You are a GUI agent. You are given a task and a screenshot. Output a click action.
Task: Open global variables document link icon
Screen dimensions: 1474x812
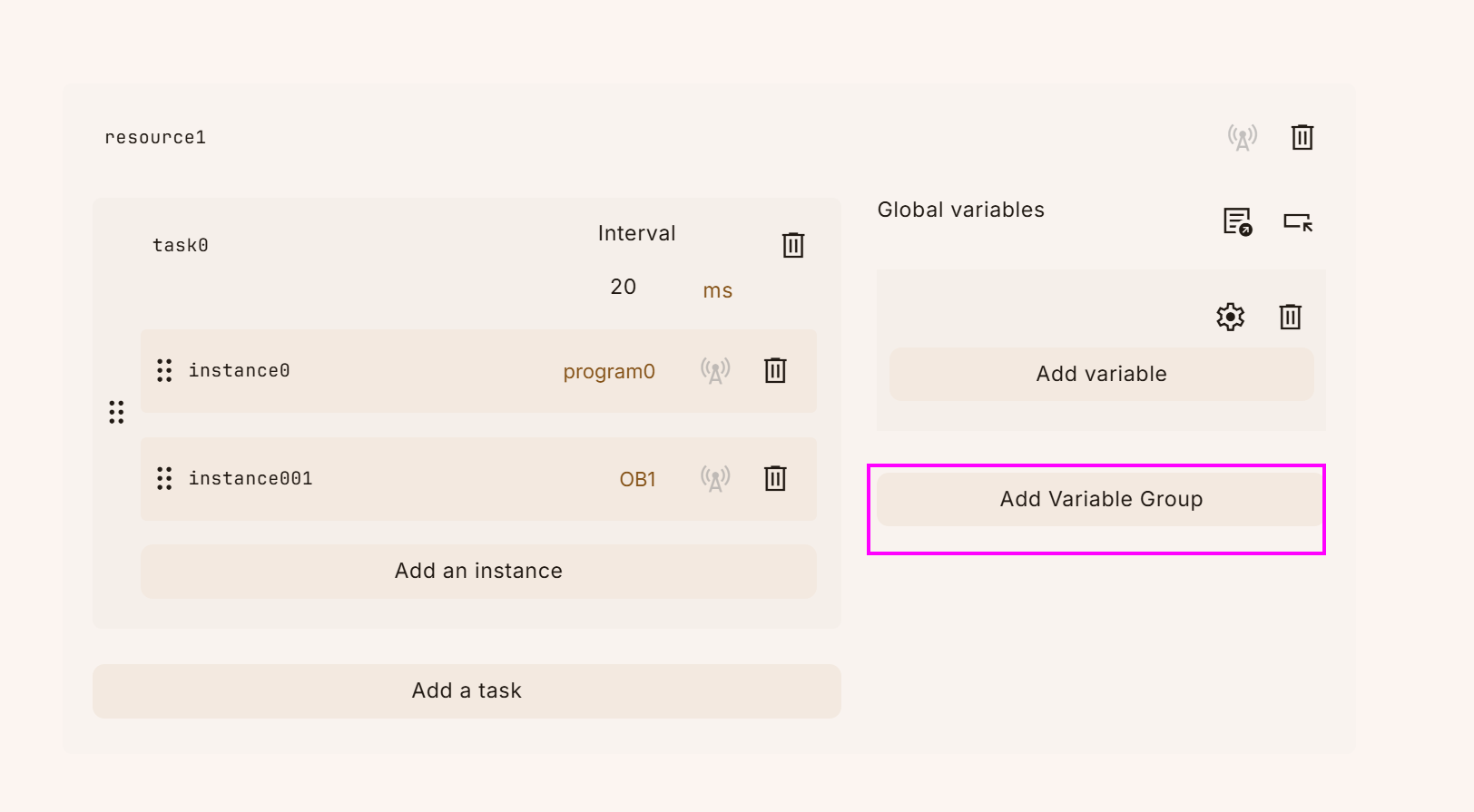pos(1237,221)
